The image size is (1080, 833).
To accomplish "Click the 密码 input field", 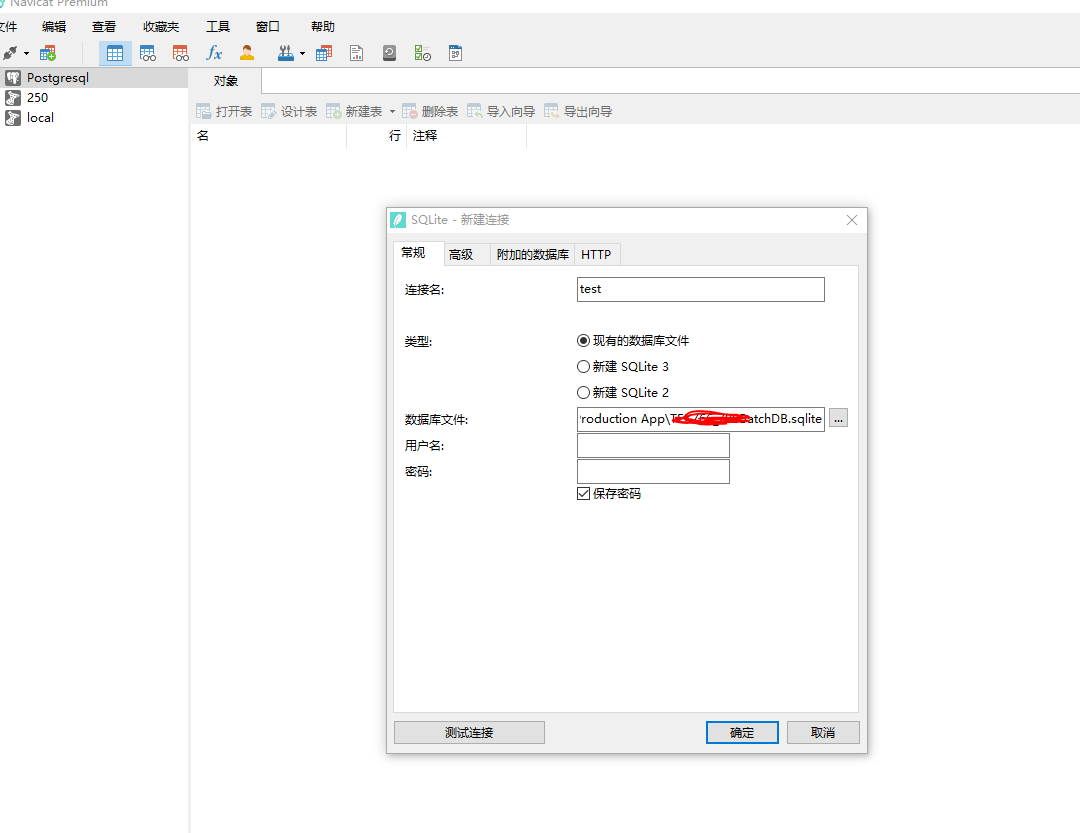I will click(x=653, y=472).
